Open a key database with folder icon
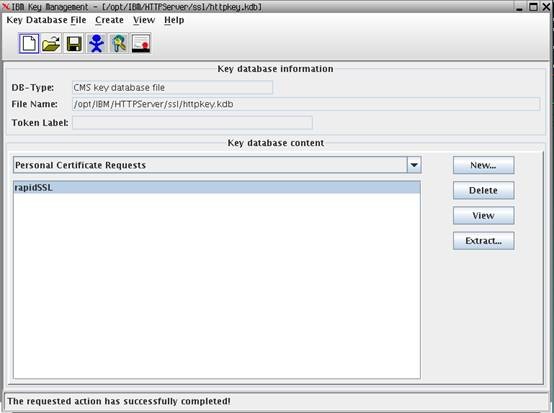The height and width of the screenshot is (413, 554). click(51, 43)
